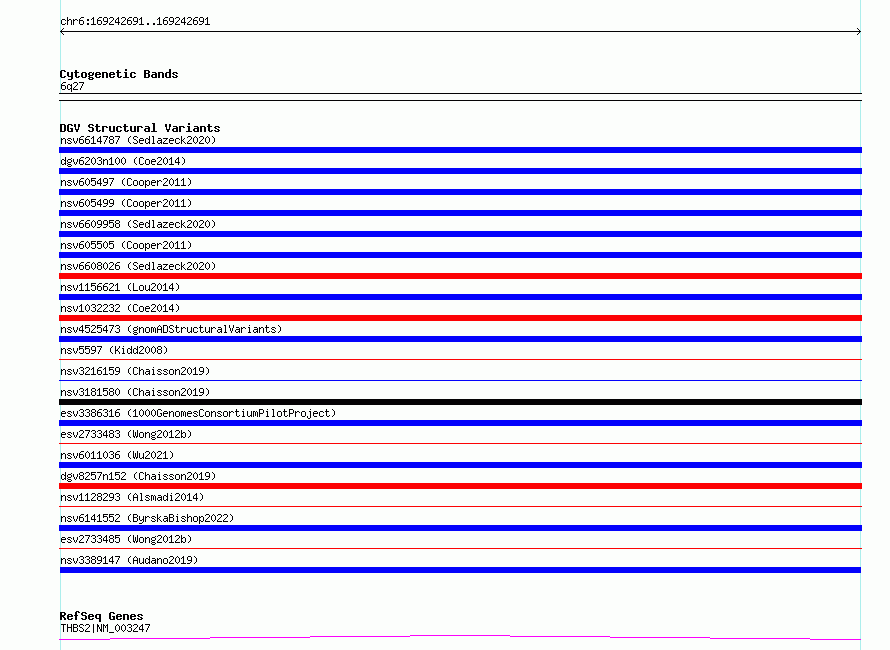Click label nsv5597 (Kidd2008)

[114, 350]
